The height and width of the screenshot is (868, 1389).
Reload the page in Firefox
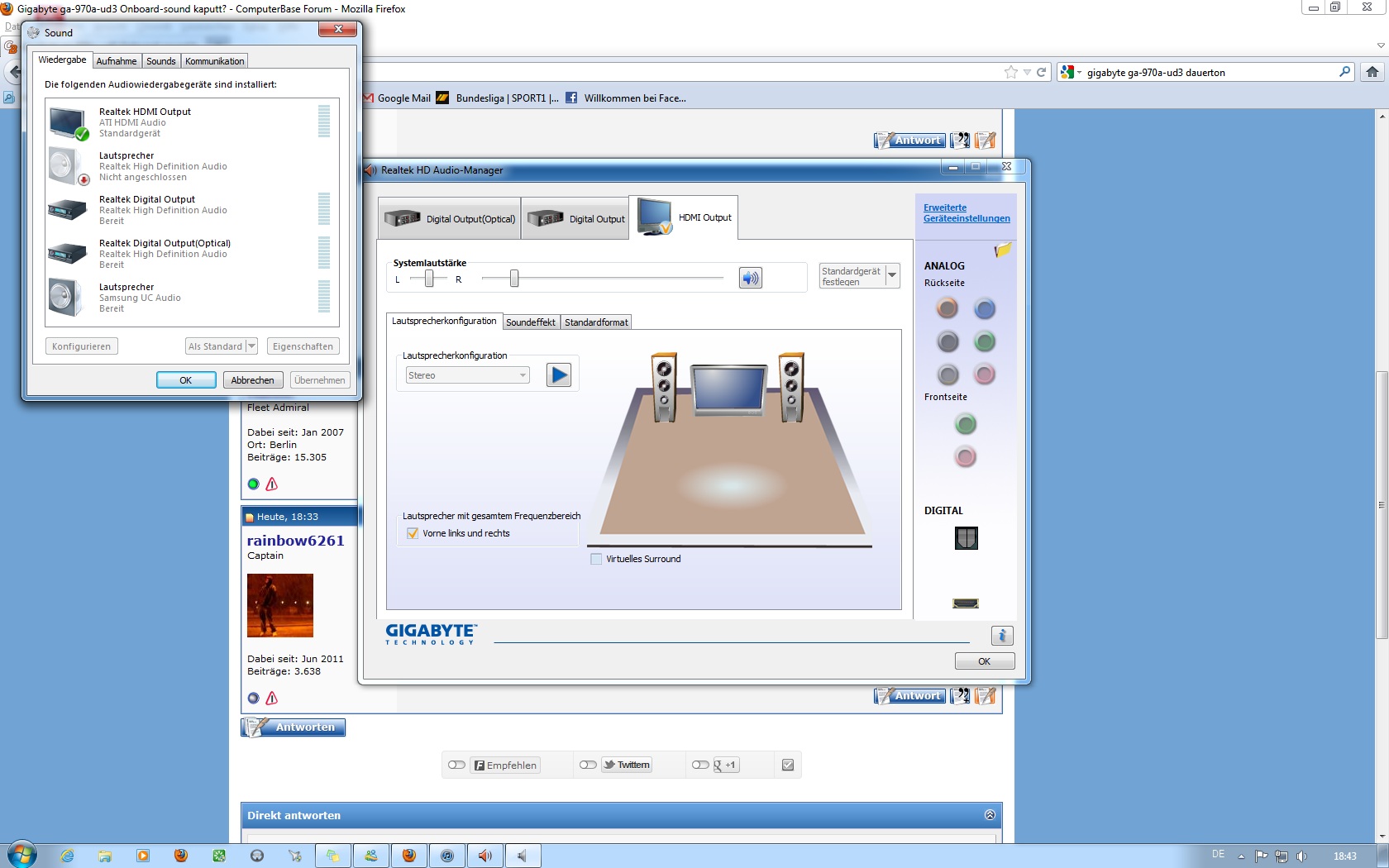coord(1042,72)
